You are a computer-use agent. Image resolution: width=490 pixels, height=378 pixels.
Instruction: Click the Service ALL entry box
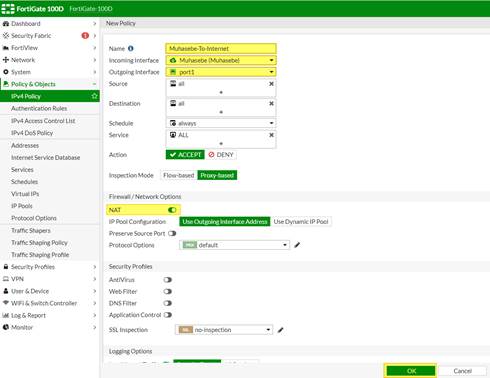[x=221, y=139]
